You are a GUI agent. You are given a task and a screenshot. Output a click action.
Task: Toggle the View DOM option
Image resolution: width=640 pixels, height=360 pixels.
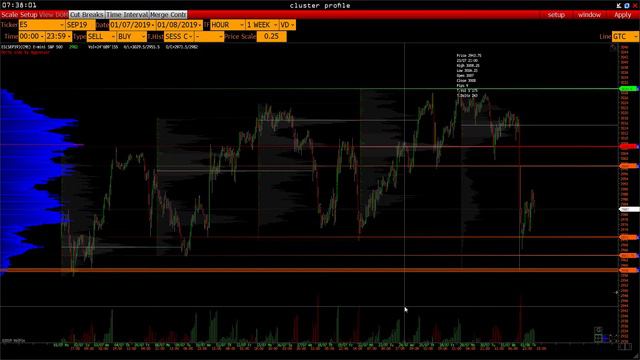(x=53, y=15)
